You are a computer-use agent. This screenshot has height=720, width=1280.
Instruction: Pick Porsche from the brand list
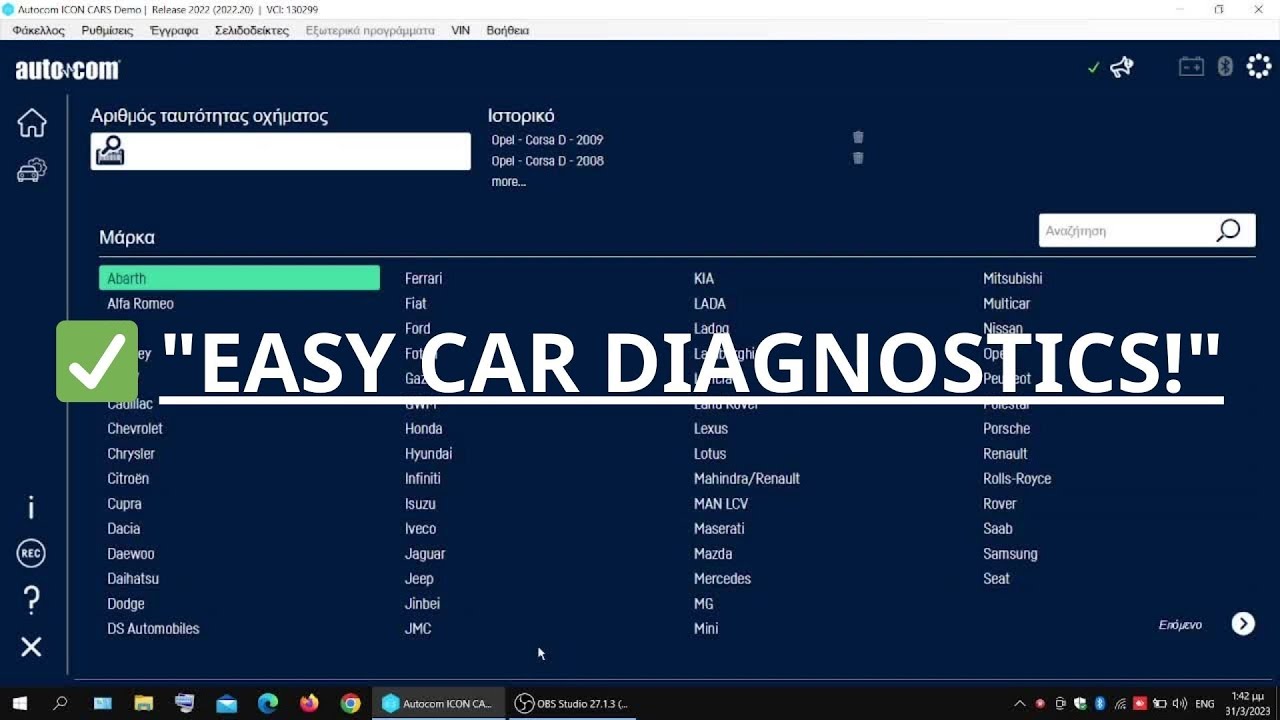(x=1006, y=428)
